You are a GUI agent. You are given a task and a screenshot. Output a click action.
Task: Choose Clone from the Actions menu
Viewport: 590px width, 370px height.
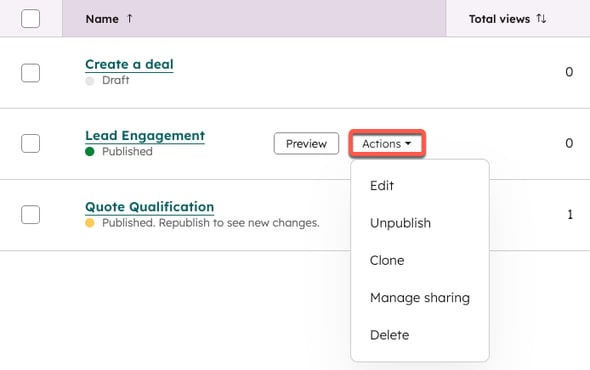point(387,260)
